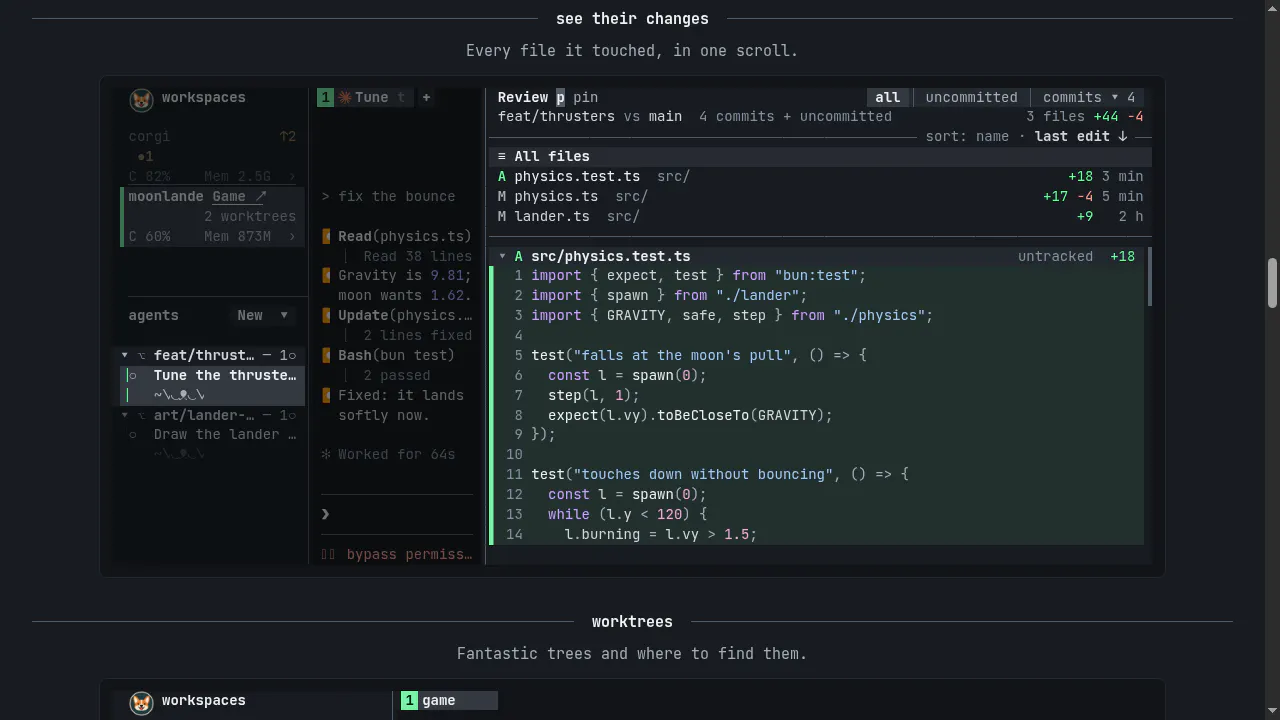Viewport: 1280px width, 720px height.
Task: Show all changes with the all filter
Action: (887, 97)
